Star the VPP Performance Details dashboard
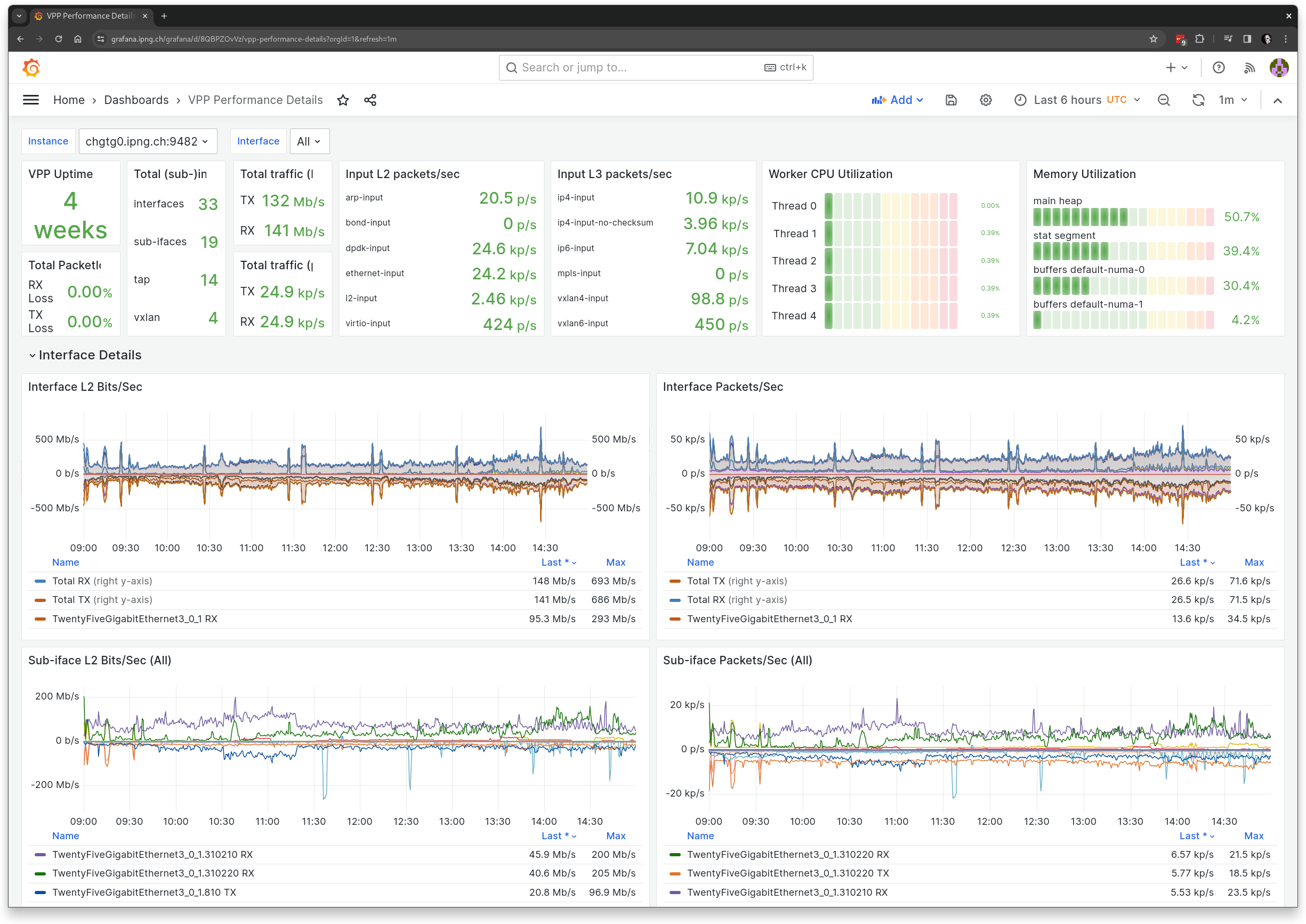Screen dimensions: 1306x924 click(343, 100)
